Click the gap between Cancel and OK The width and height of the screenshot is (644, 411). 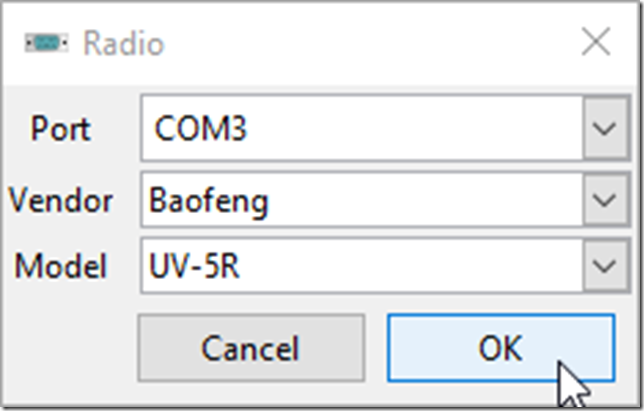pos(376,347)
